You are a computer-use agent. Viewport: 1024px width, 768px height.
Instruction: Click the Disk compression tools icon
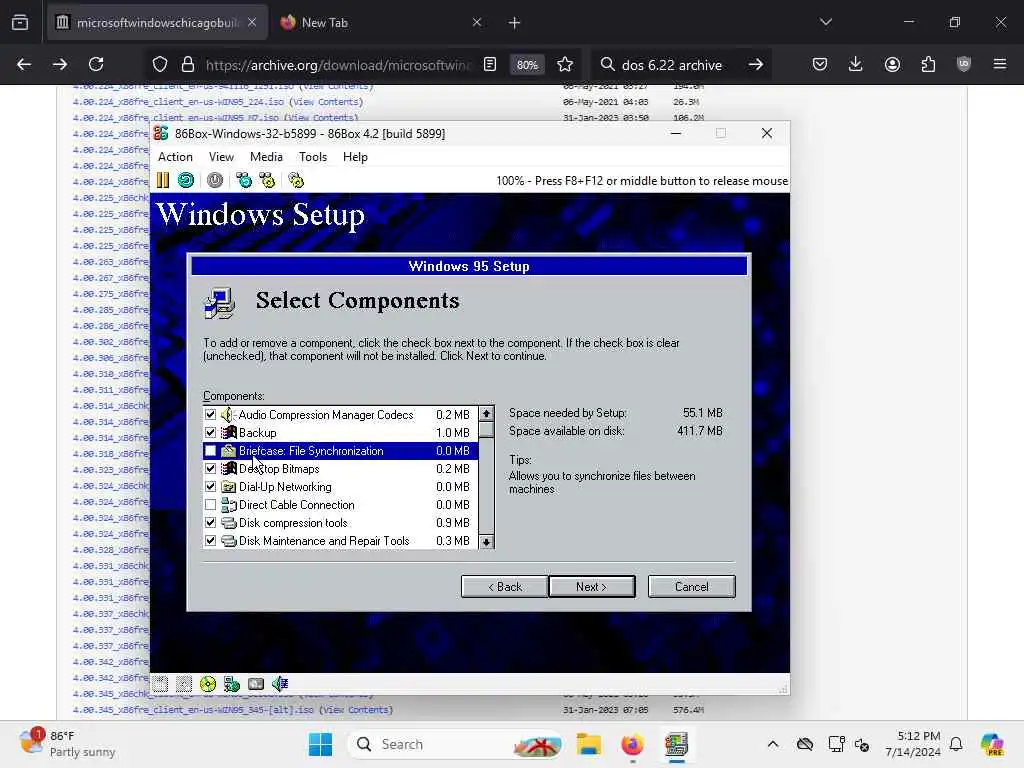pos(228,522)
